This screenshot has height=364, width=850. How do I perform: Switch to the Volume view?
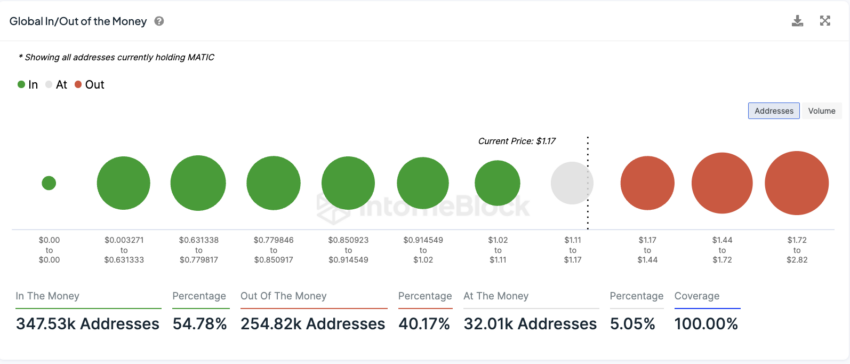click(x=821, y=111)
